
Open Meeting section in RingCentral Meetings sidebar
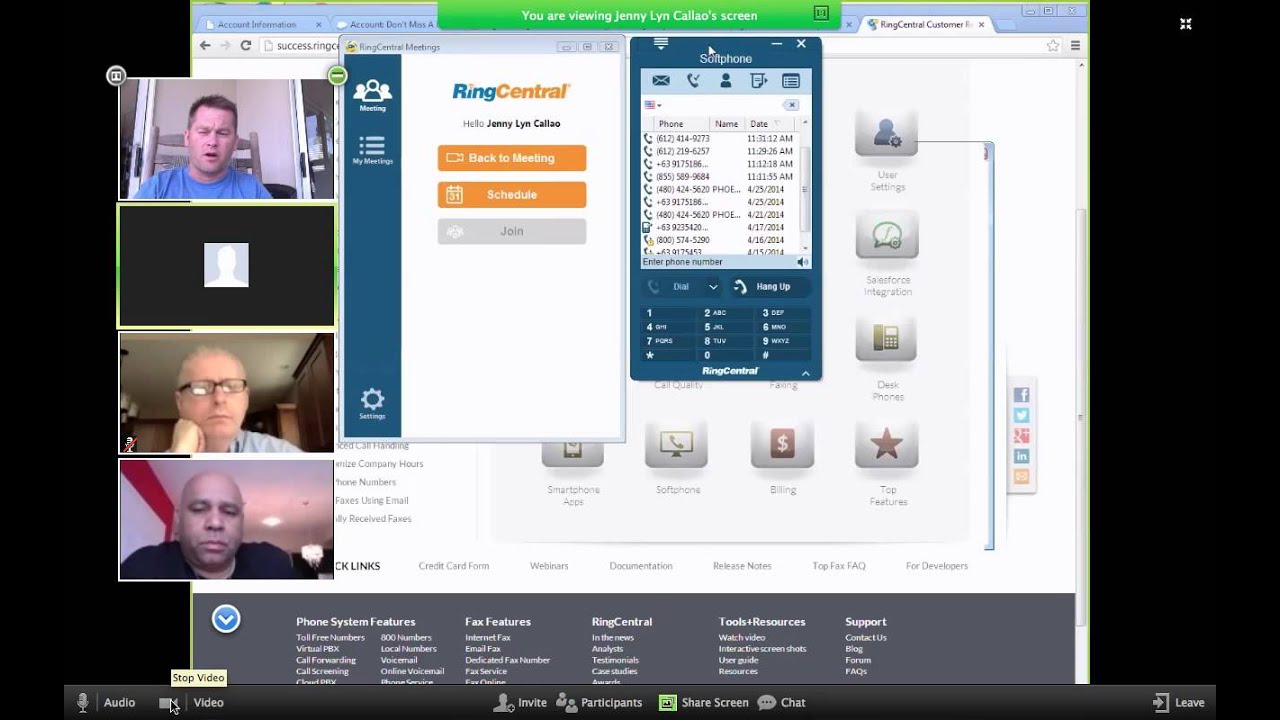tap(372, 96)
